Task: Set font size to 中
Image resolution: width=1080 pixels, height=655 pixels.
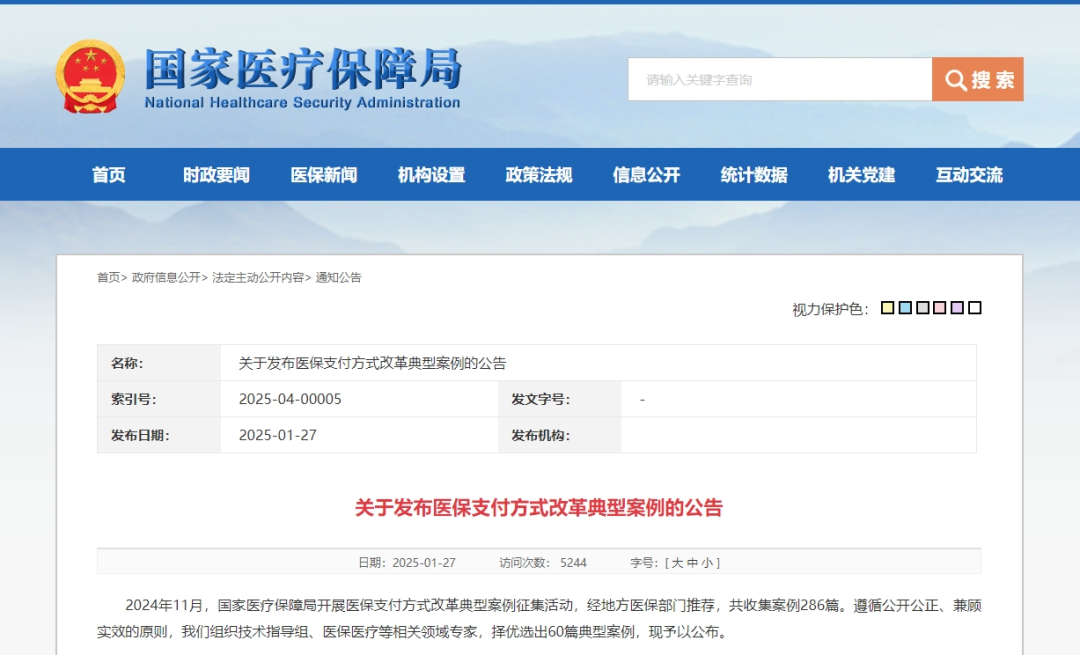Action: pos(692,563)
